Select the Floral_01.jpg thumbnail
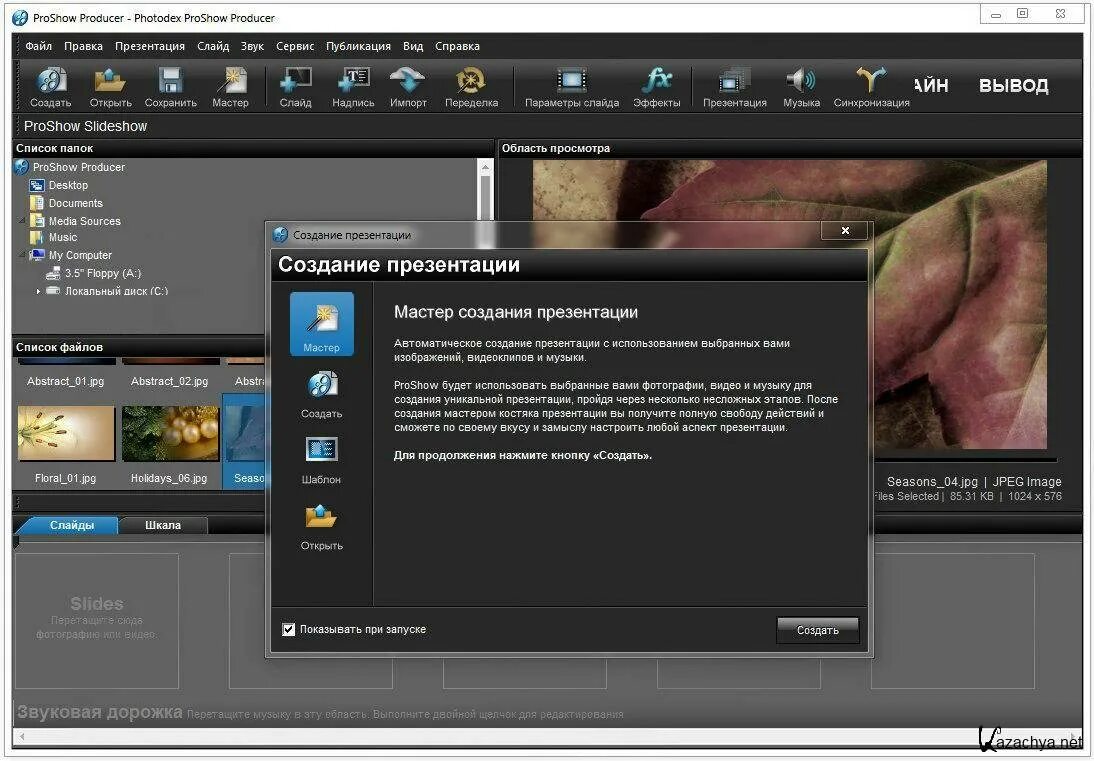The height and width of the screenshot is (761, 1094). 66,434
